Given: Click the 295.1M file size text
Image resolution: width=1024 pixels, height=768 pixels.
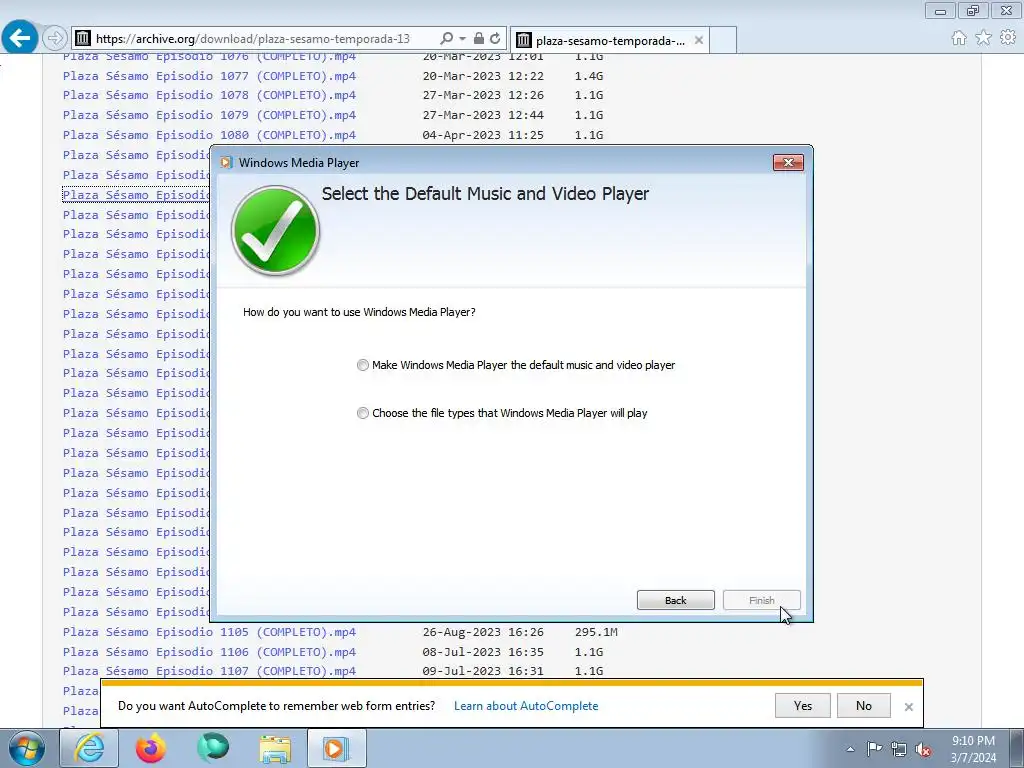Looking at the screenshot, I should [x=596, y=632].
